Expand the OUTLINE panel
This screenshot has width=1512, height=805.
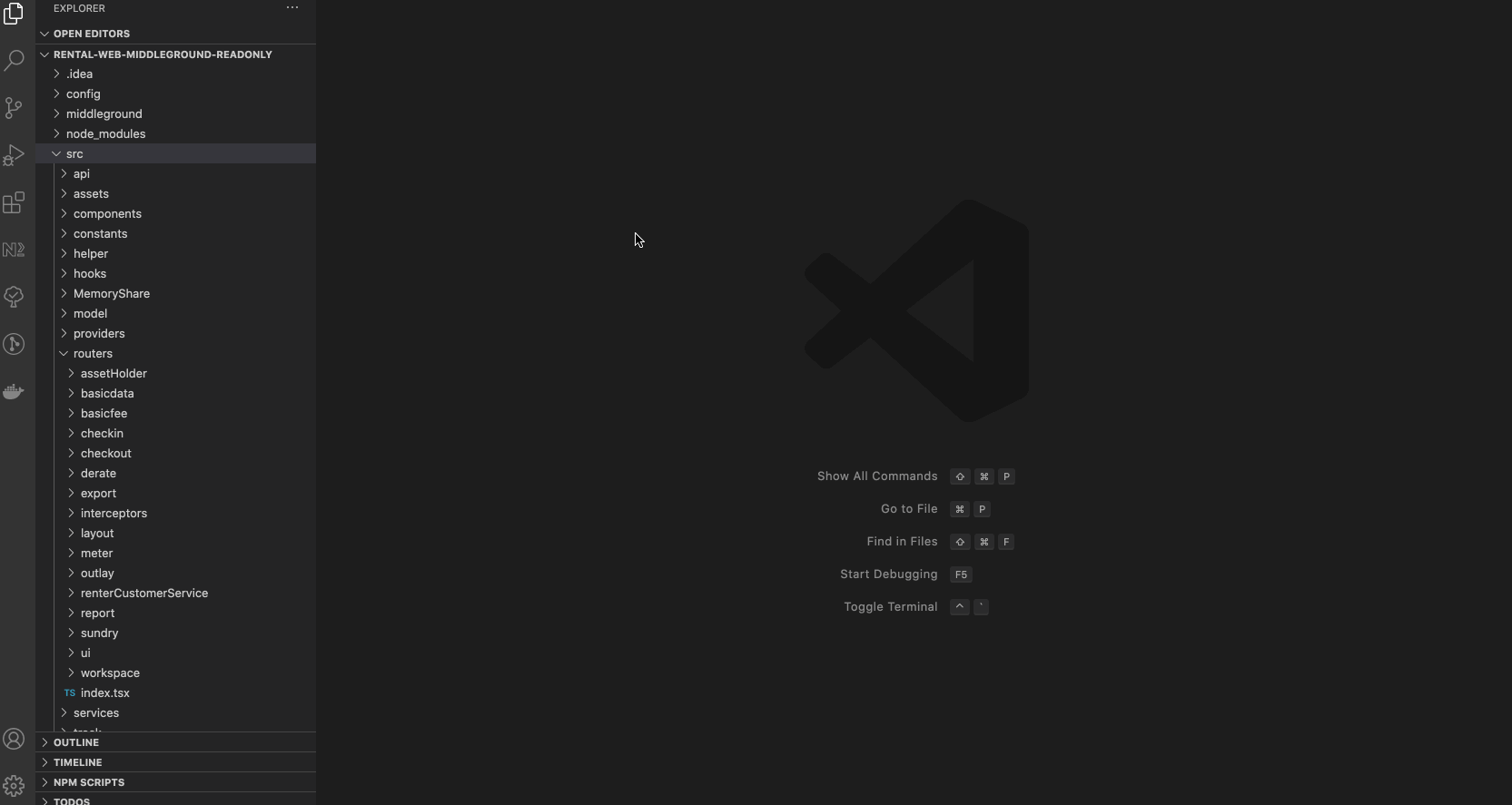click(x=175, y=742)
